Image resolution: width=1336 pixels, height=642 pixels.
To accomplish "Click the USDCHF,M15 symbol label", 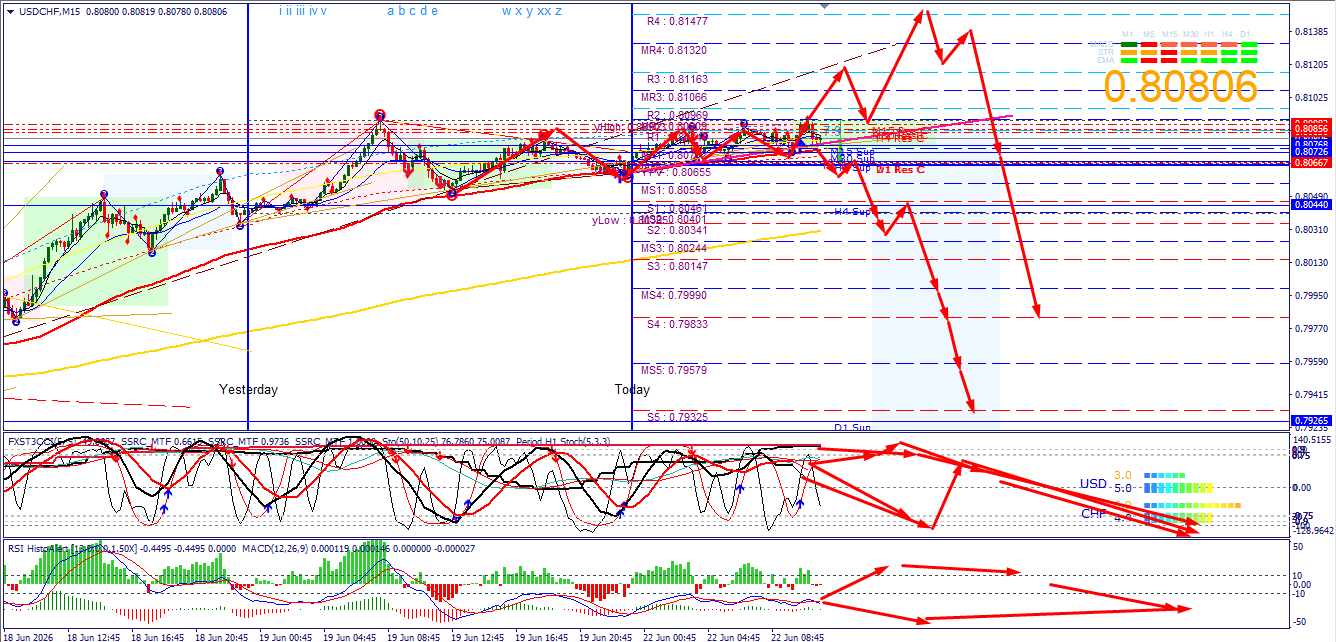I will [51, 12].
